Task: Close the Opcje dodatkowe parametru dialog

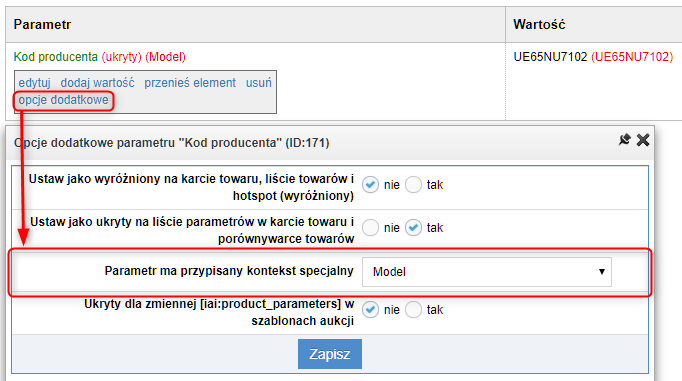Action: [x=643, y=140]
